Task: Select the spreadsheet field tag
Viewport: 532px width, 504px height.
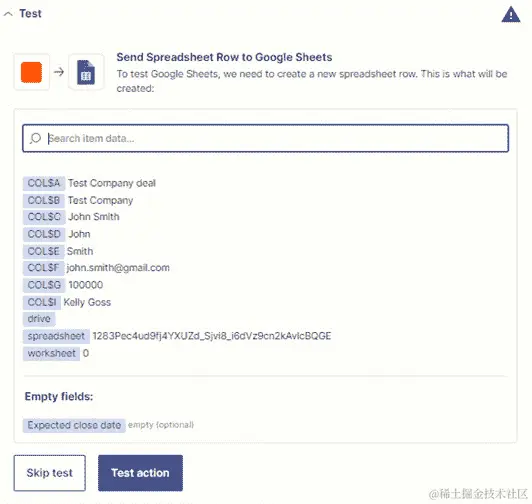Action: pos(56,336)
